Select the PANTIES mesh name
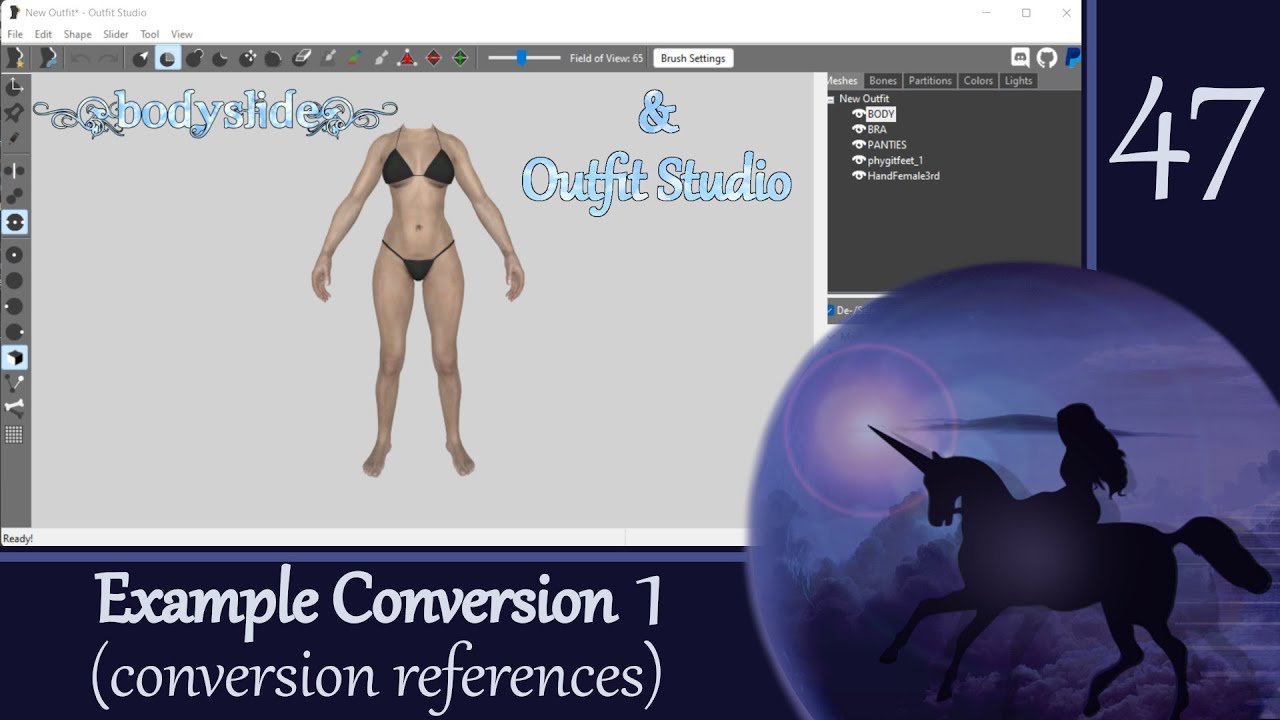 tap(887, 145)
